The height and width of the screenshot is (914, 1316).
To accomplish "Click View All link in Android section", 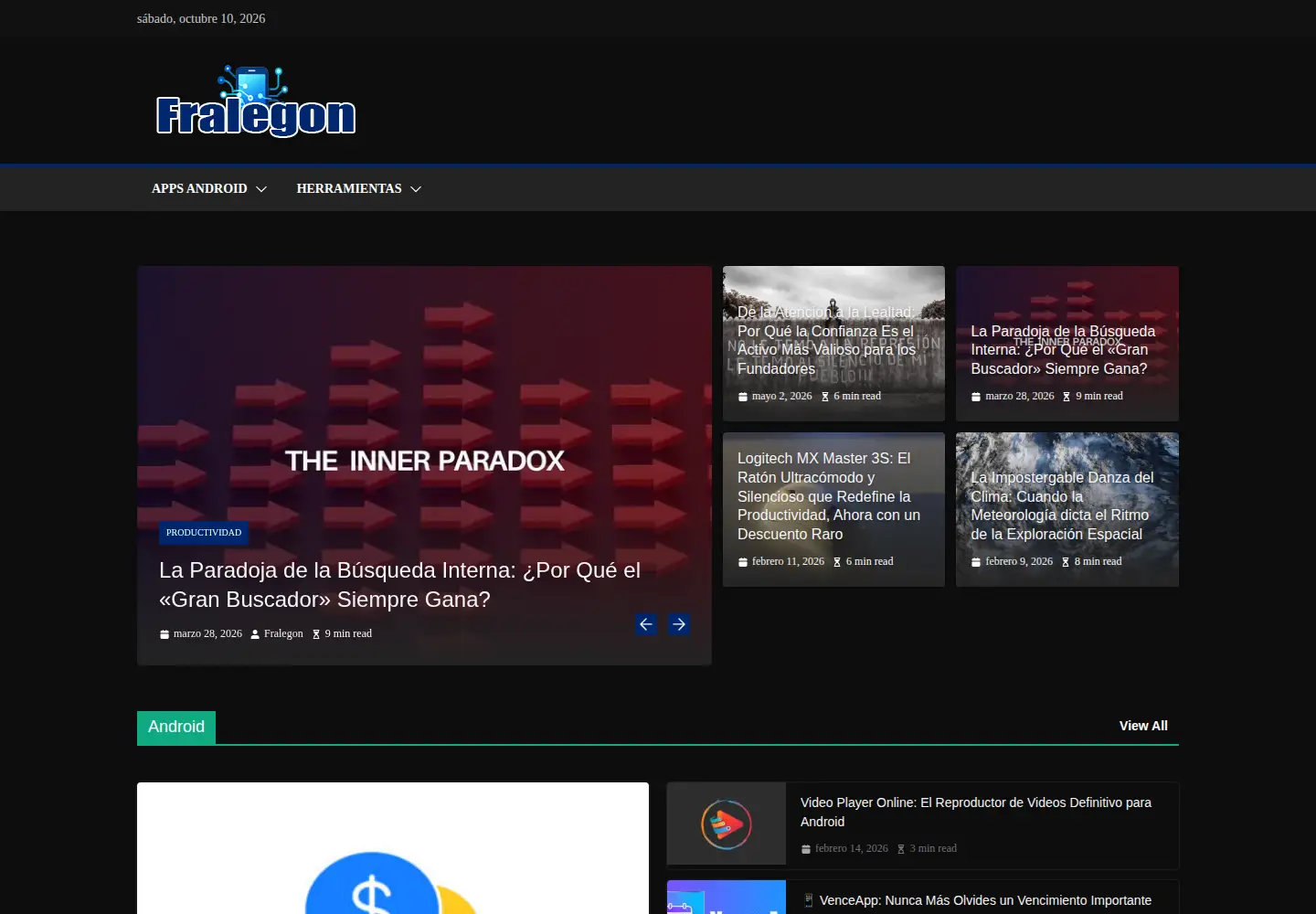I will tap(1143, 726).
